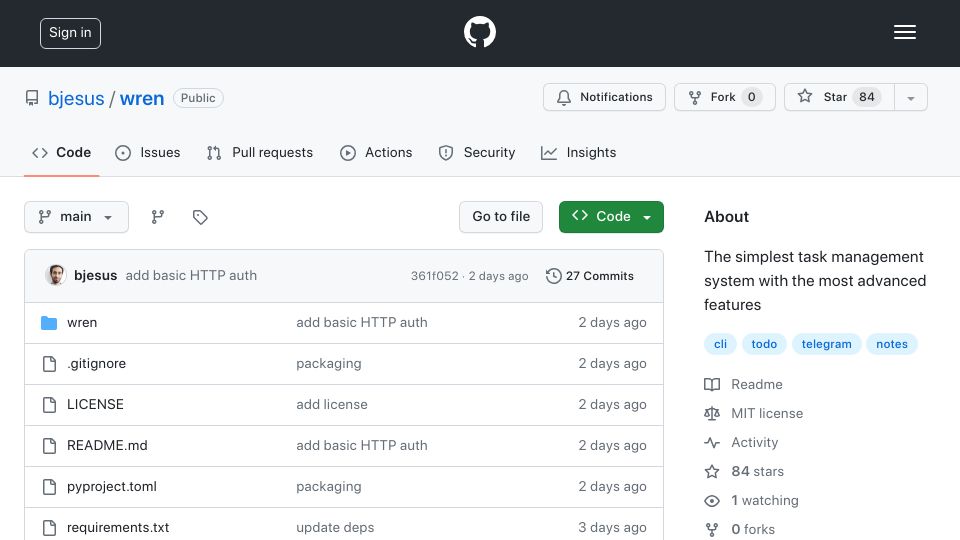Open the Actions tab
Viewport: 960px width, 540px height.
pyautogui.click(x=377, y=152)
